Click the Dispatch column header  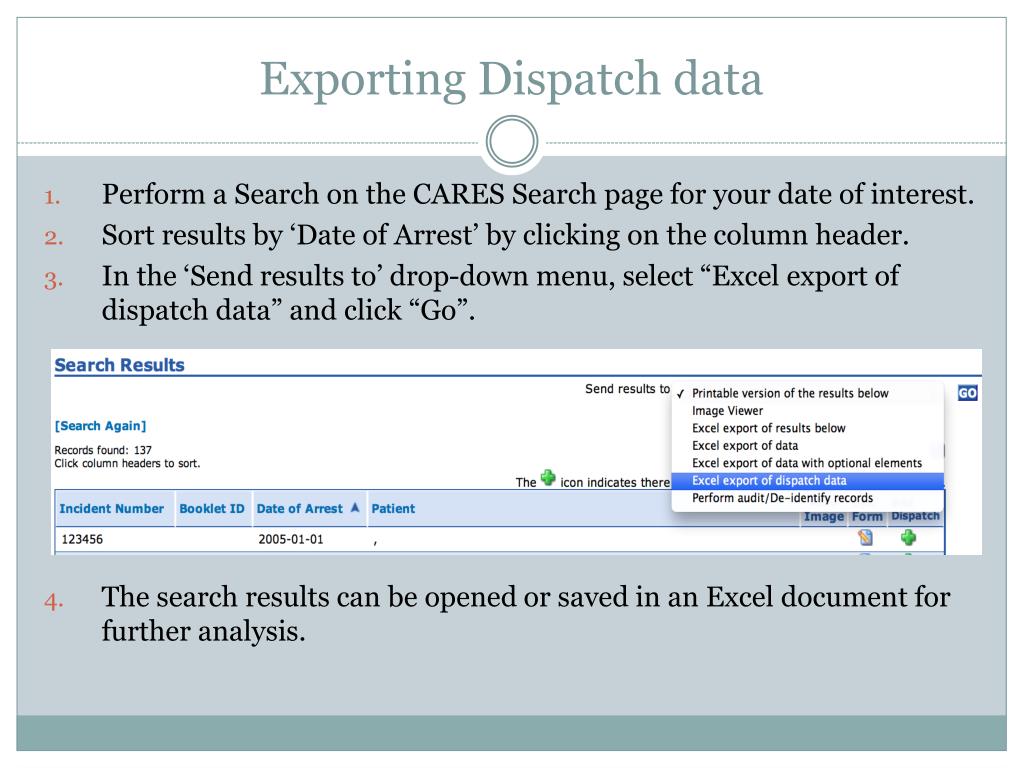coord(916,516)
